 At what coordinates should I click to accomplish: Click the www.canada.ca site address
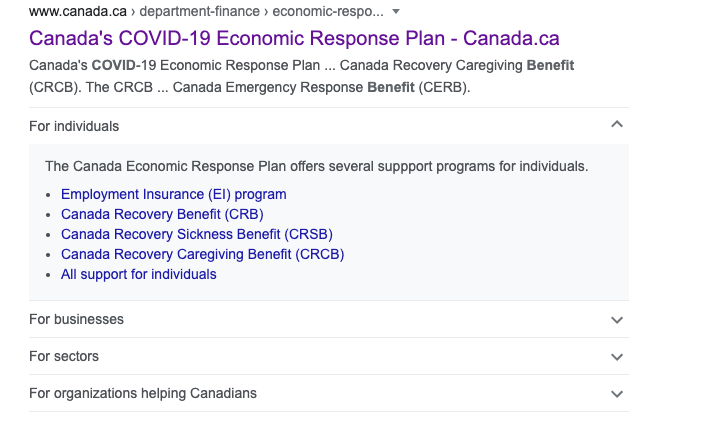tap(76, 11)
